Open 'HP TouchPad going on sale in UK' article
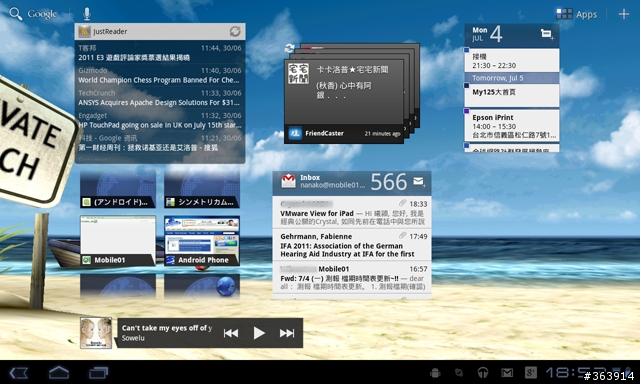The width and height of the screenshot is (640, 384). (160, 120)
